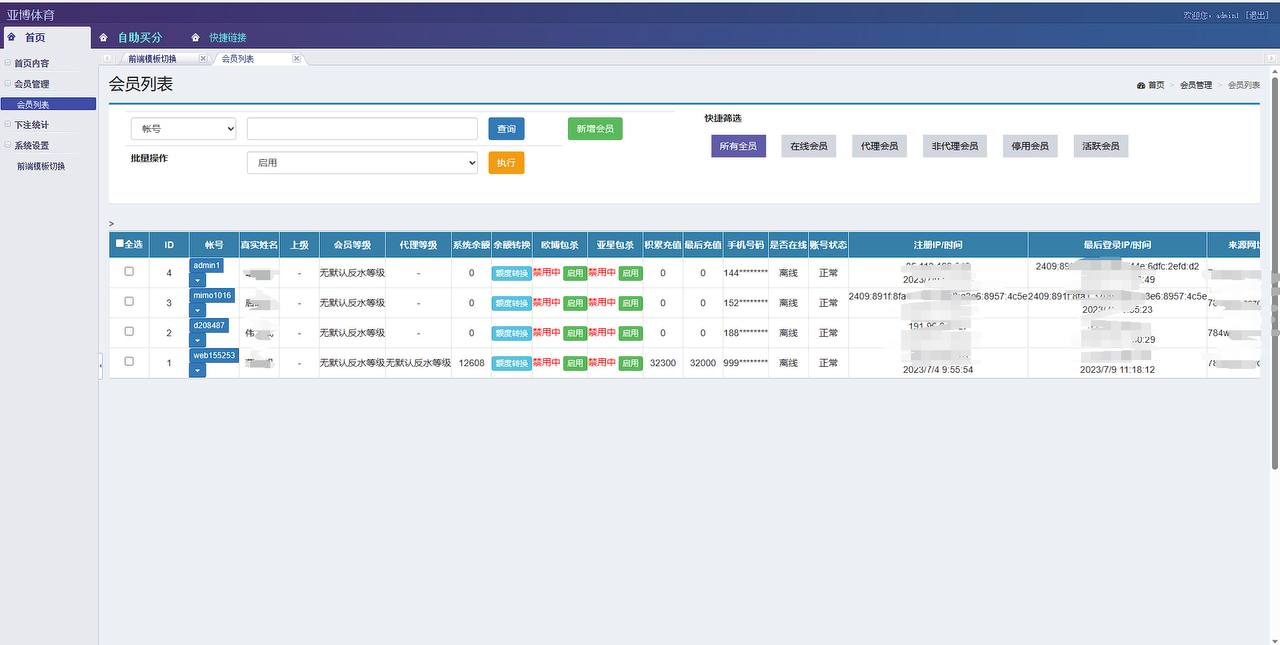Click the dashboard icon in the breadcrumb
1280x645 pixels.
point(1141,86)
